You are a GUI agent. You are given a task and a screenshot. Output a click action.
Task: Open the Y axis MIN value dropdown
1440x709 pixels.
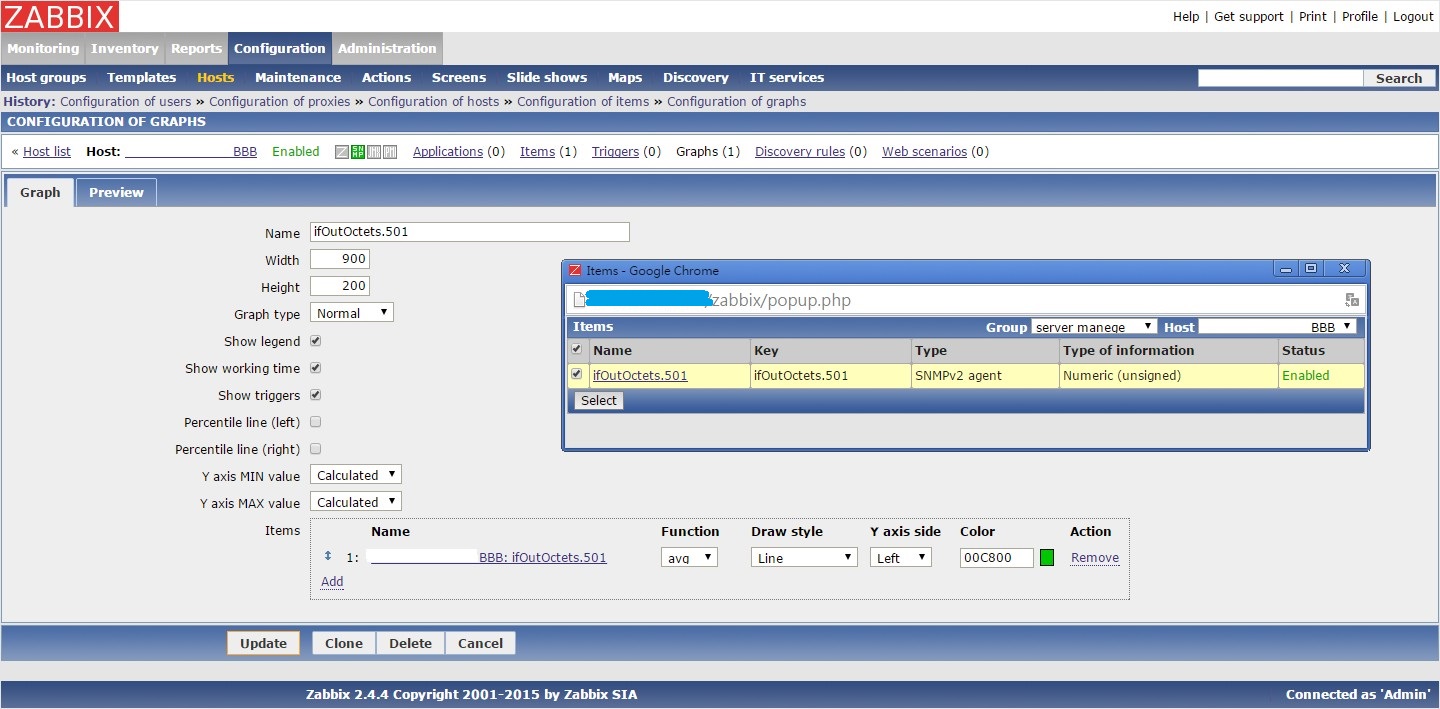click(356, 475)
